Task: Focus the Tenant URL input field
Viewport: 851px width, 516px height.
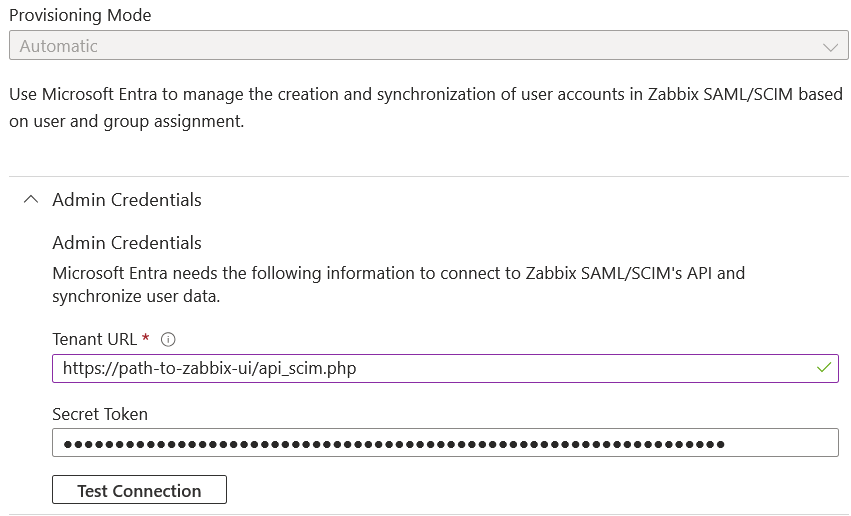Action: (x=445, y=368)
